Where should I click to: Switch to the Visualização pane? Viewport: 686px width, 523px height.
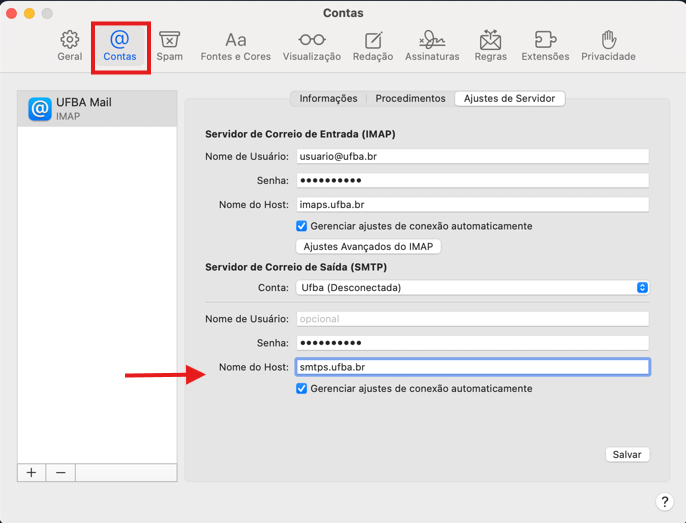(x=311, y=46)
